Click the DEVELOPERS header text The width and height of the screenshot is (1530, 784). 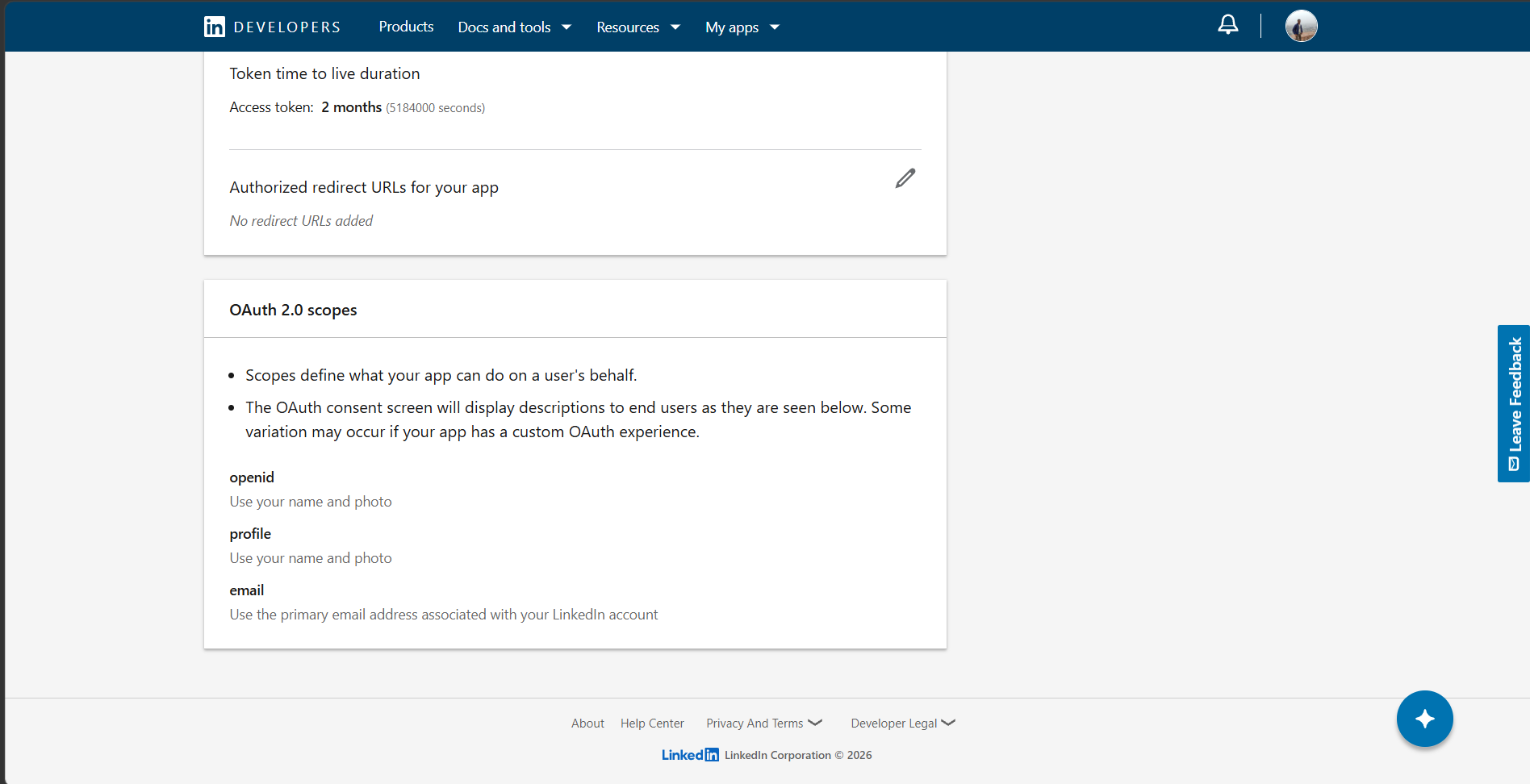[x=287, y=27]
